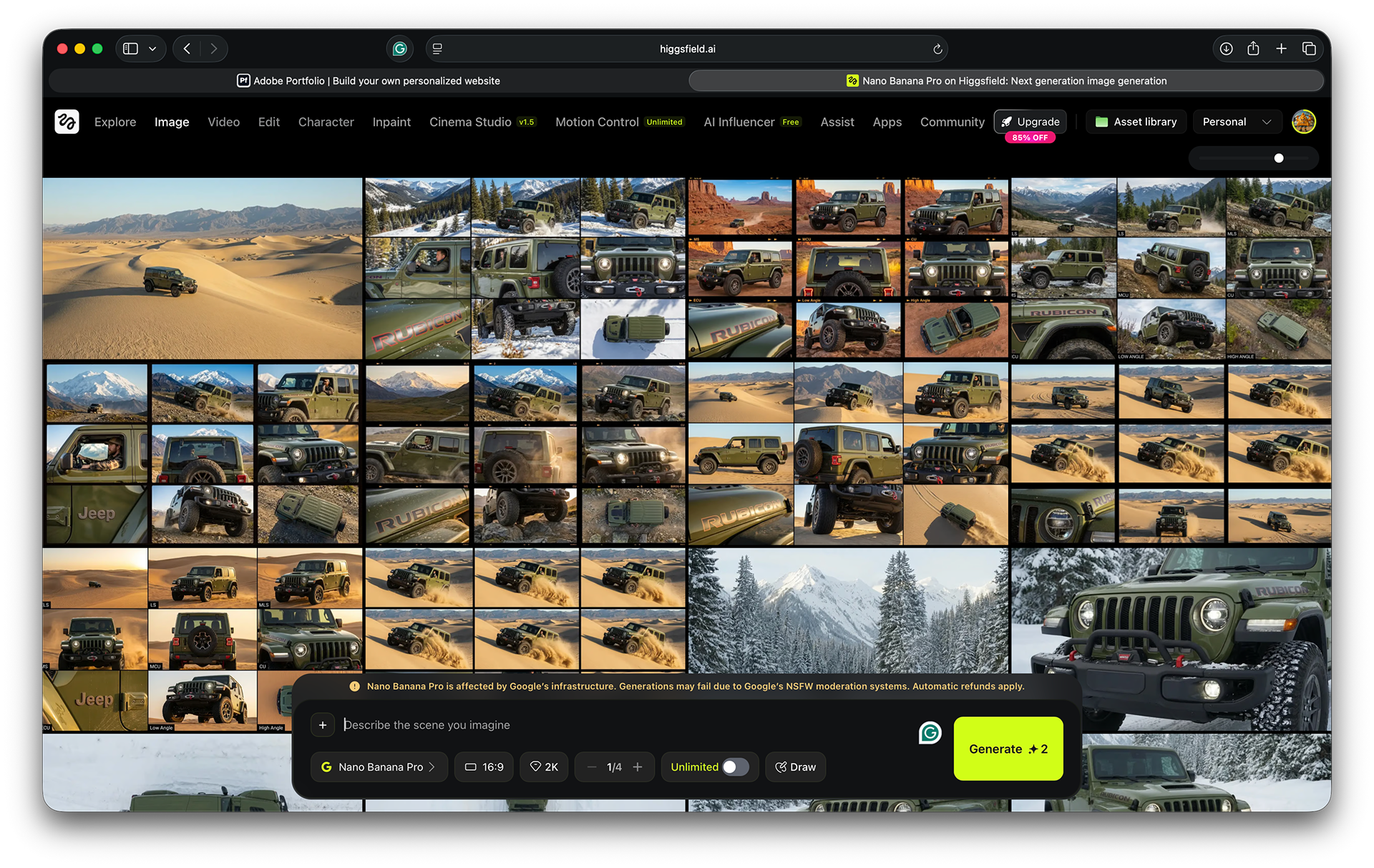Click the Grammarly icon in prompt box
The image size is (1374, 868).
930,733
